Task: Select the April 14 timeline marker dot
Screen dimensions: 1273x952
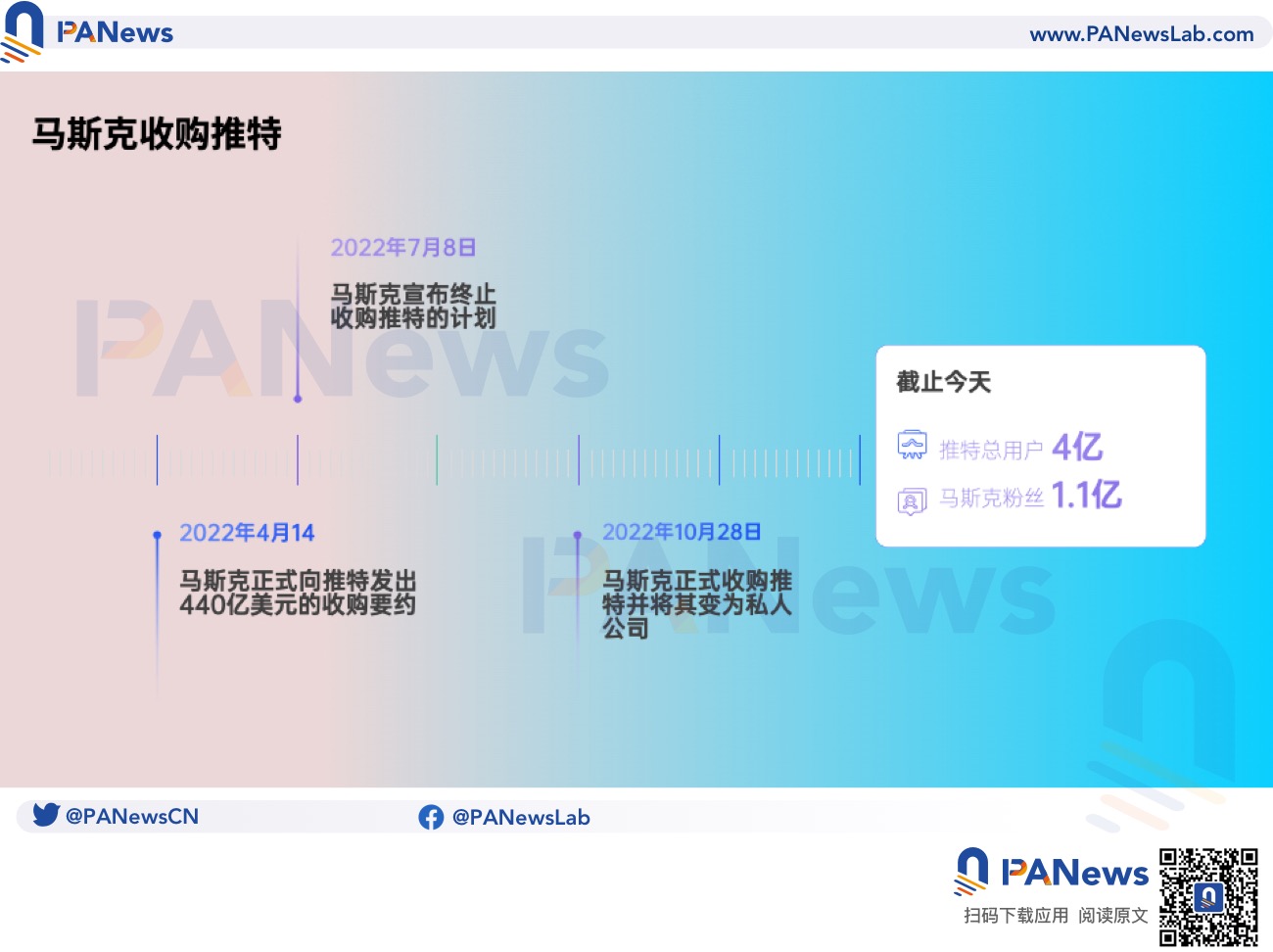Action: pyautogui.click(x=157, y=536)
